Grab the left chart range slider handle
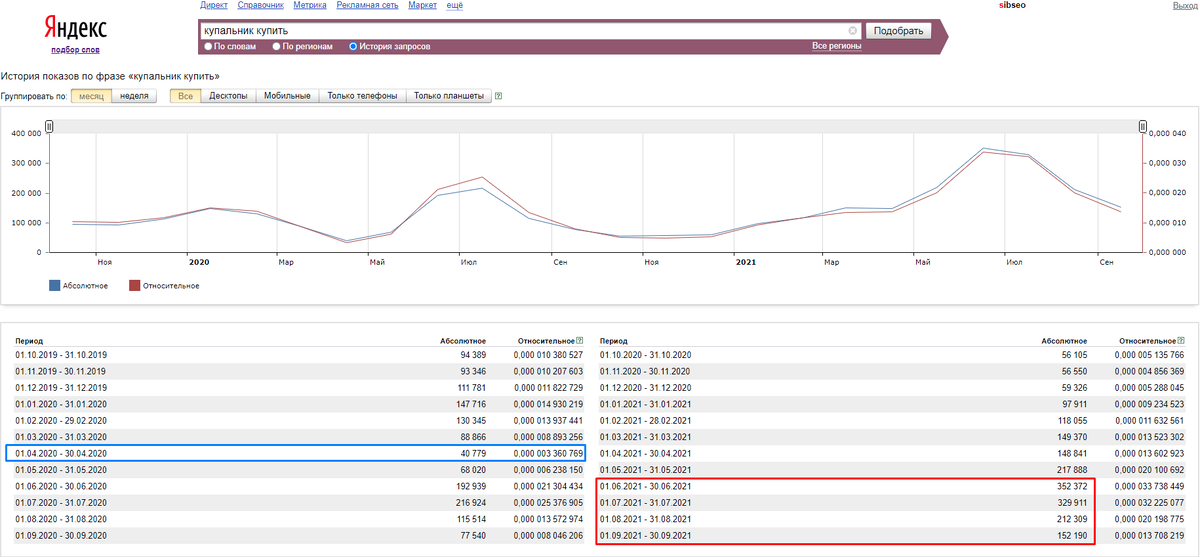Image resolution: width=1200 pixels, height=557 pixels. pyautogui.click(x=49, y=126)
